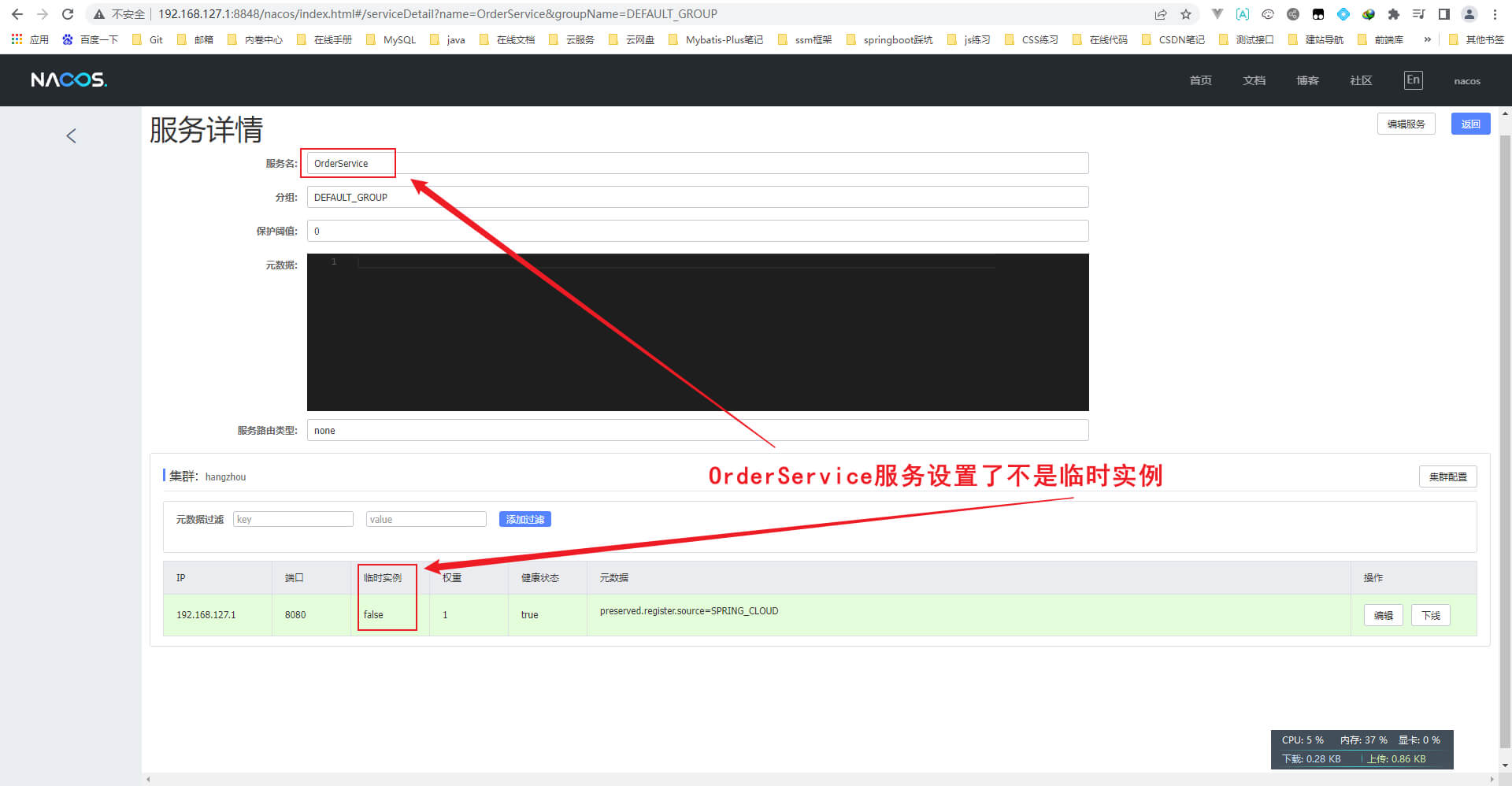The image size is (1512, 786).
Task: Click the back chevron in the left sidebar
Action: click(x=71, y=136)
